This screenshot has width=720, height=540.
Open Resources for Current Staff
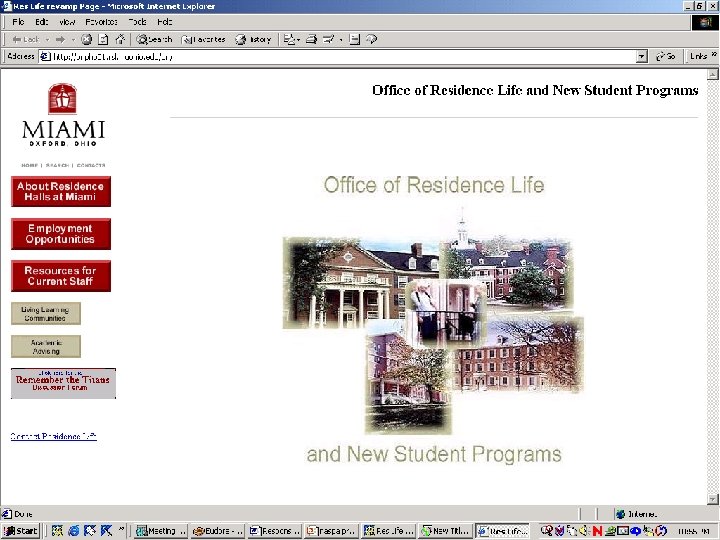61,276
